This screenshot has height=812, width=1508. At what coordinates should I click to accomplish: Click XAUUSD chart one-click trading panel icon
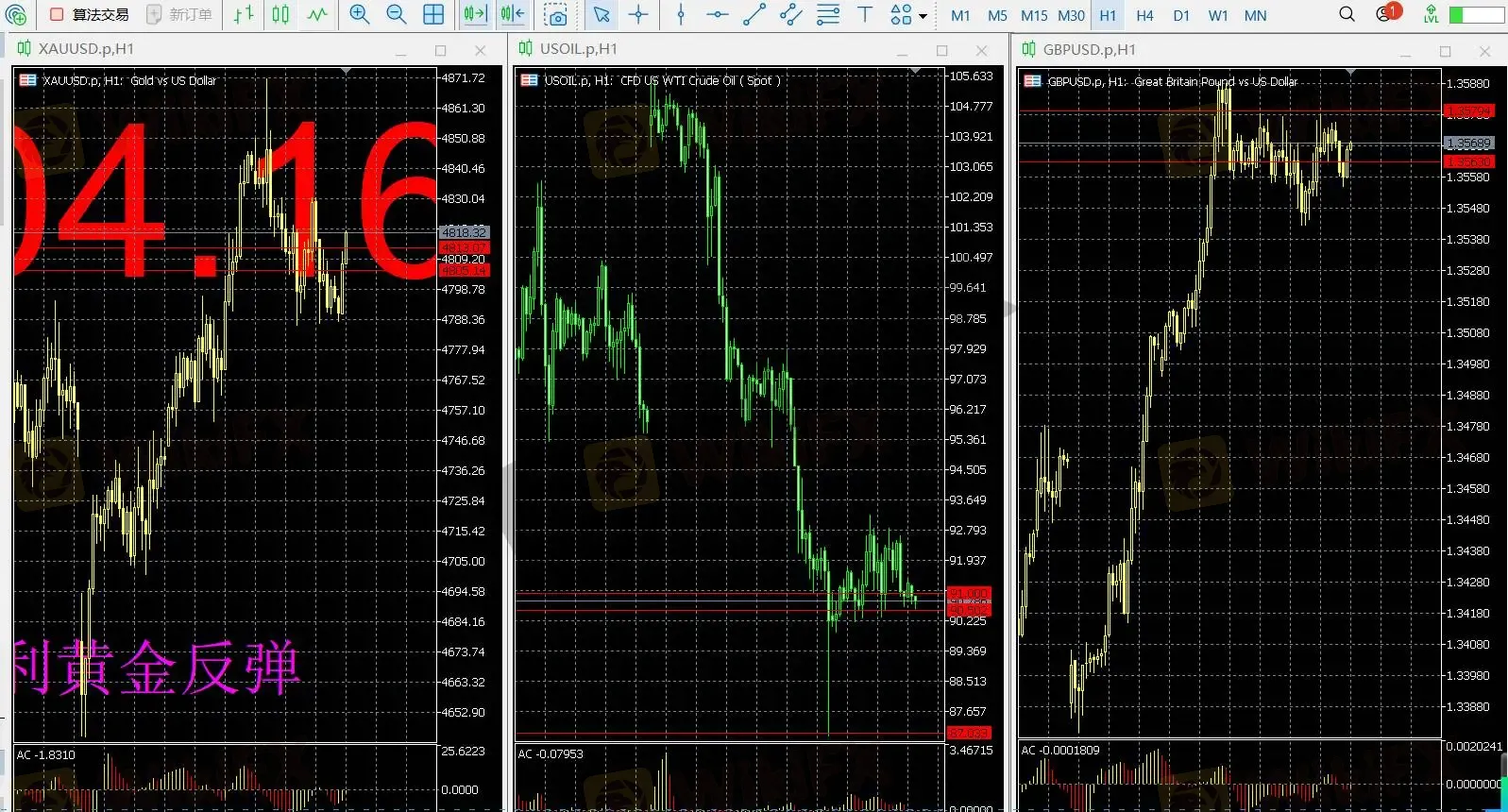pyautogui.click(x=27, y=80)
